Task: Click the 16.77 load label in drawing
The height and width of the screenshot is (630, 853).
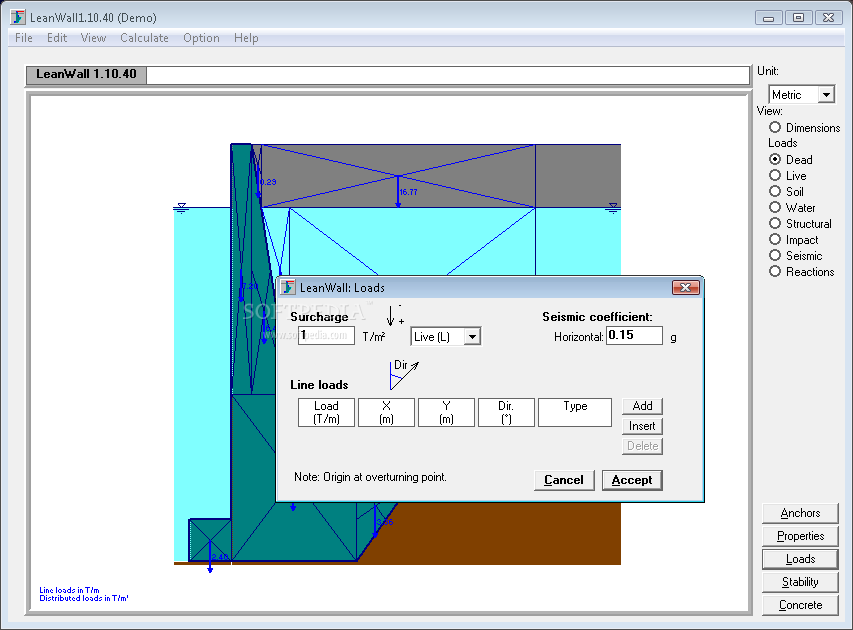Action: click(409, 192)
